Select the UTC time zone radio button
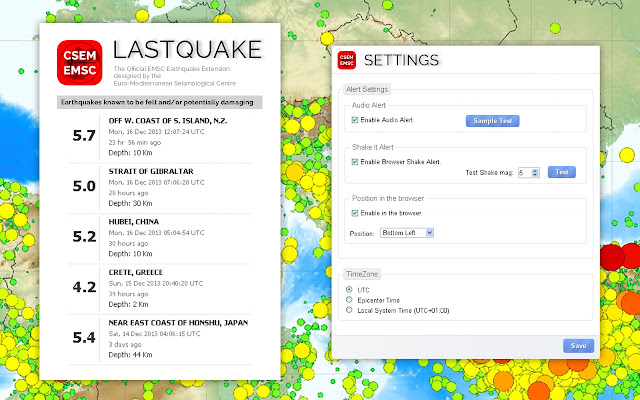The height and width of the screenshot is (400, 640). tap(349, 289)
